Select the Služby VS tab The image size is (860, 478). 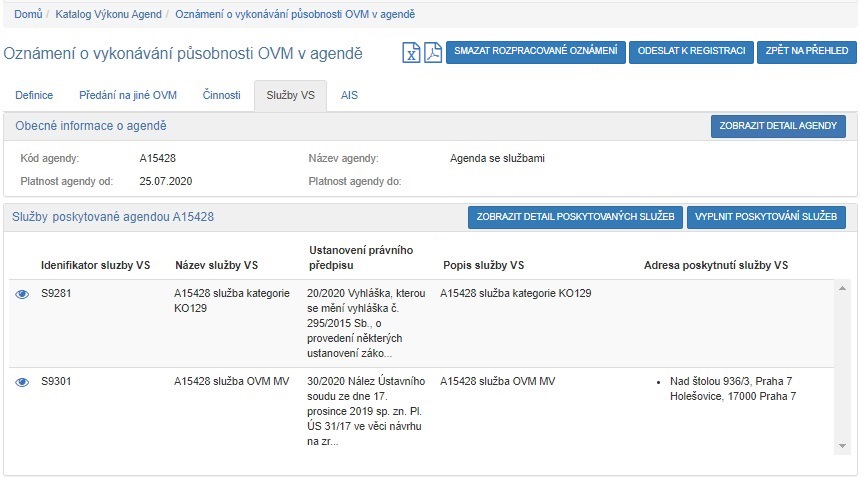[291, 95]
